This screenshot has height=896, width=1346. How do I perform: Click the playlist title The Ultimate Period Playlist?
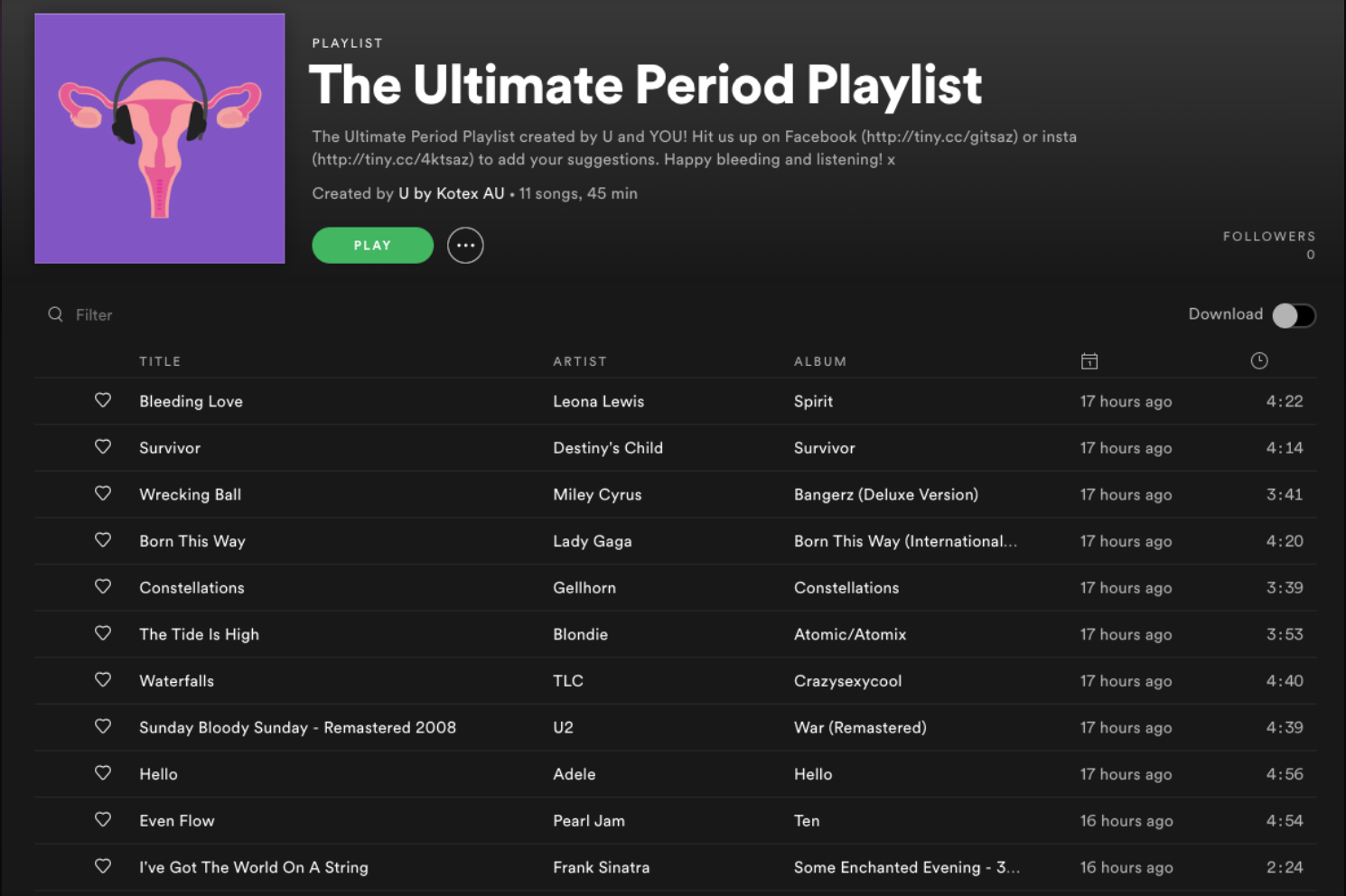pyautogui.click(x=645, y=85)
